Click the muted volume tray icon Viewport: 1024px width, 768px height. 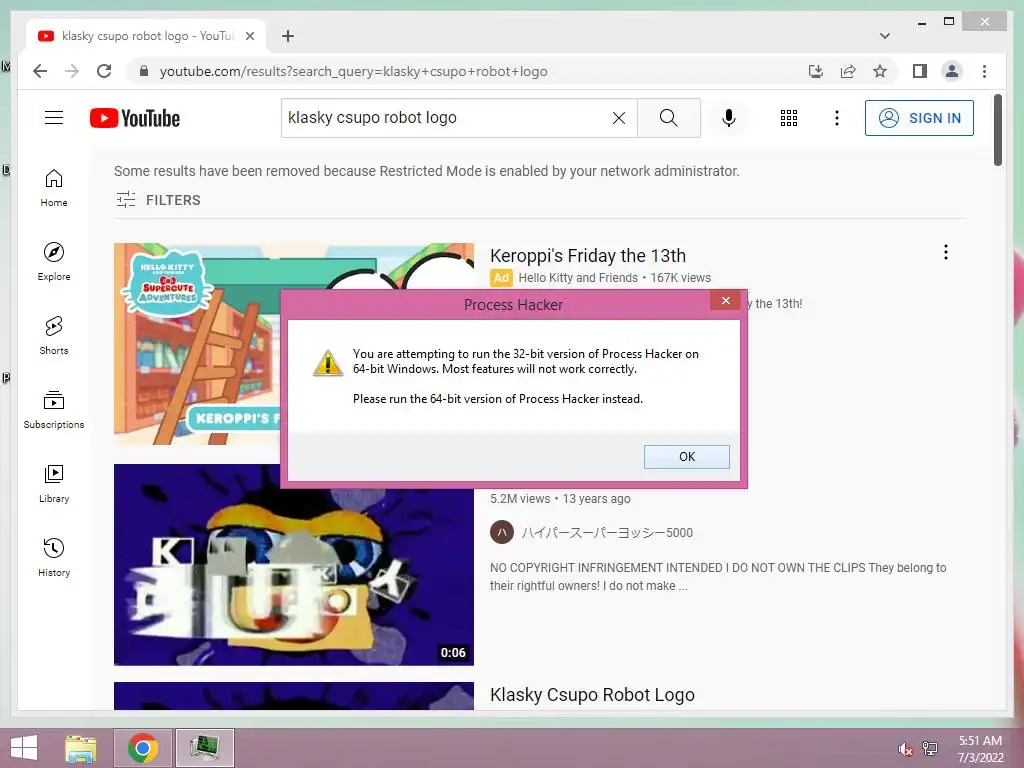[x=905, y=749]
